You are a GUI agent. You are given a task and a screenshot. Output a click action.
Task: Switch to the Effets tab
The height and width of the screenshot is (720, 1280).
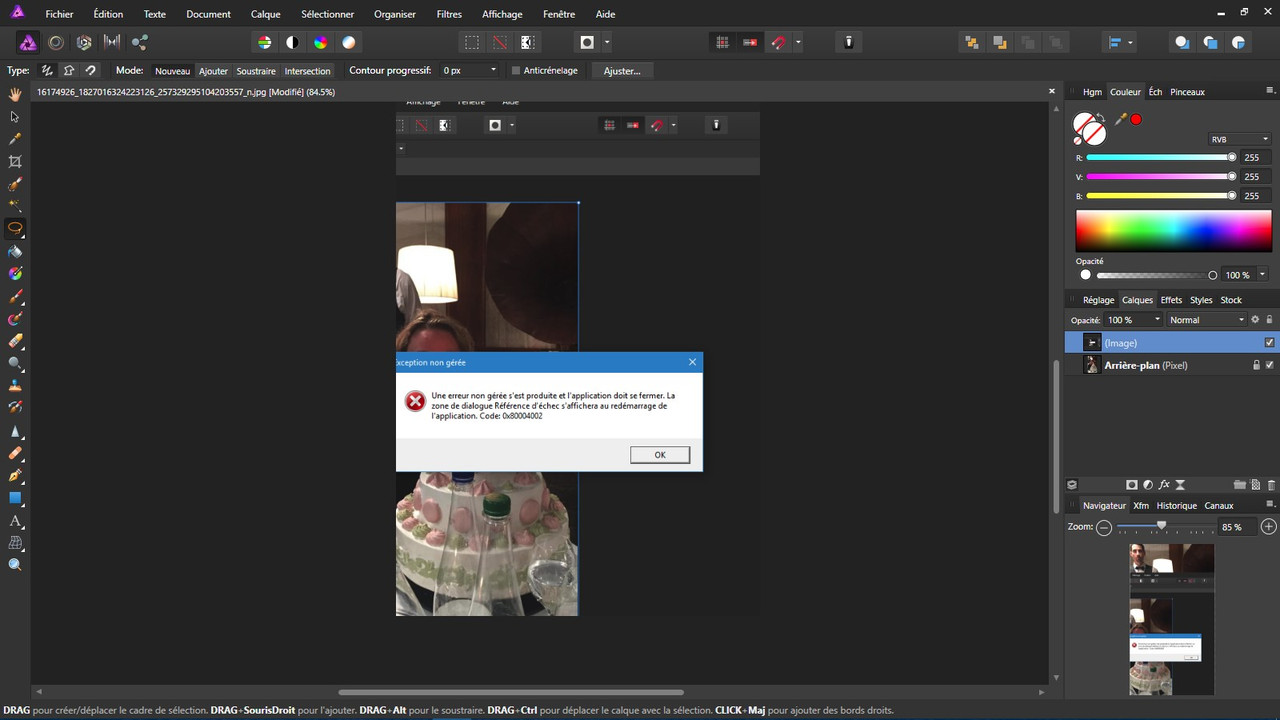pyautogui.click(x=1171, y=300)
